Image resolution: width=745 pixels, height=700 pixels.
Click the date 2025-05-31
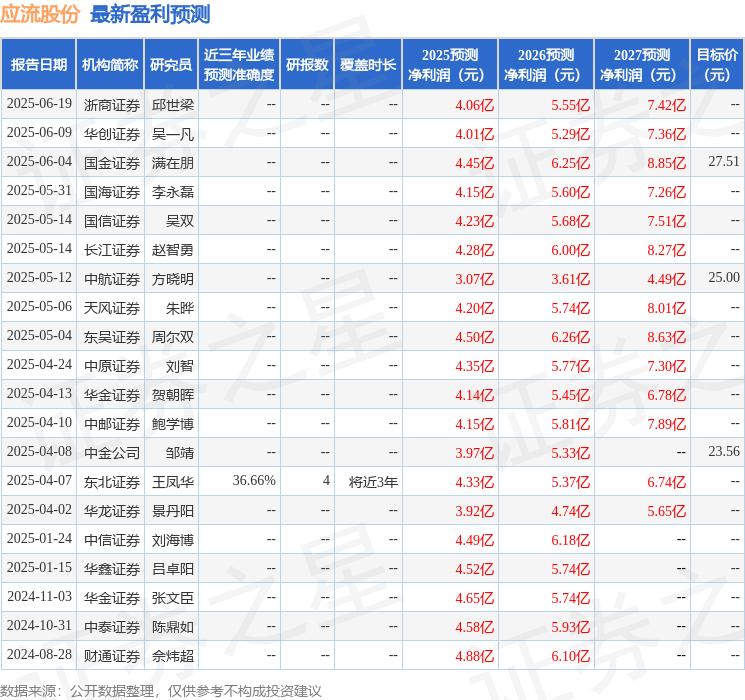[39, 191]
